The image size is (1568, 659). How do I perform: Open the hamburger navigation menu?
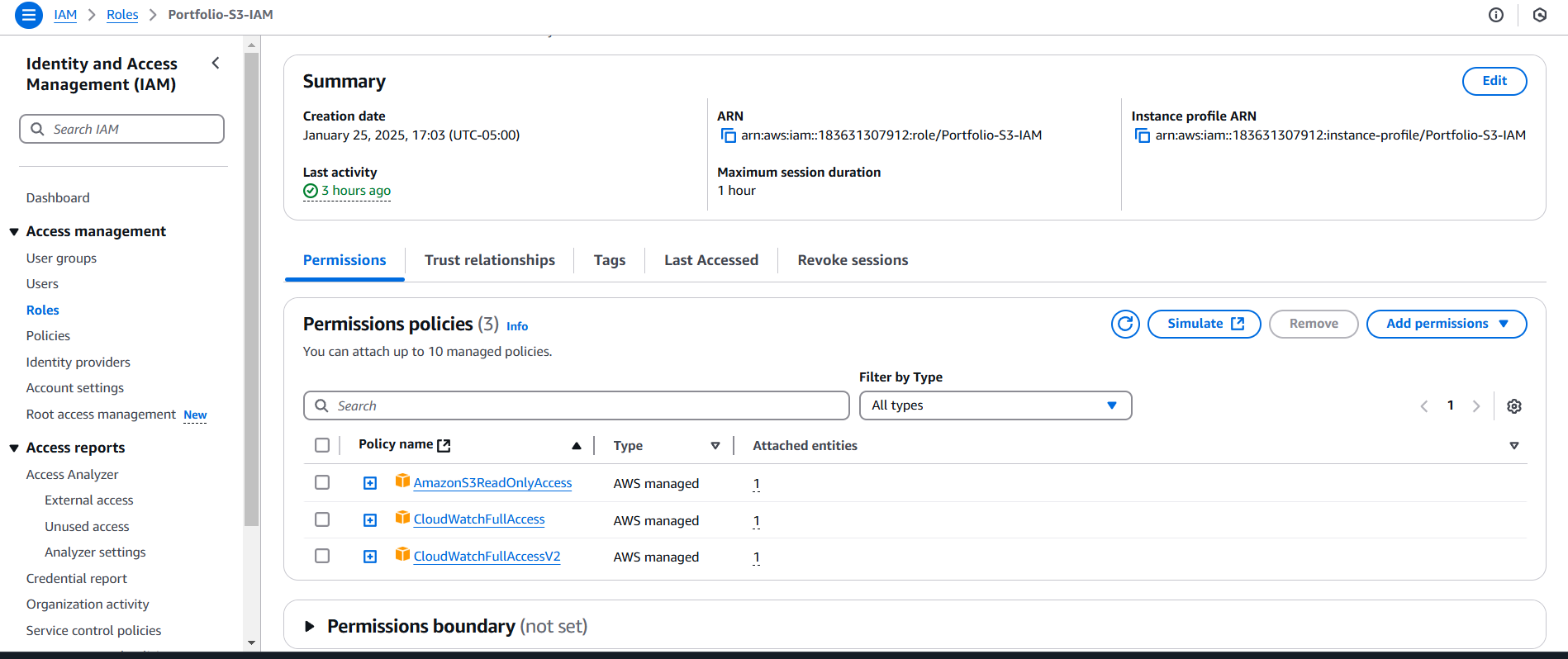click(x=29, y=15)
